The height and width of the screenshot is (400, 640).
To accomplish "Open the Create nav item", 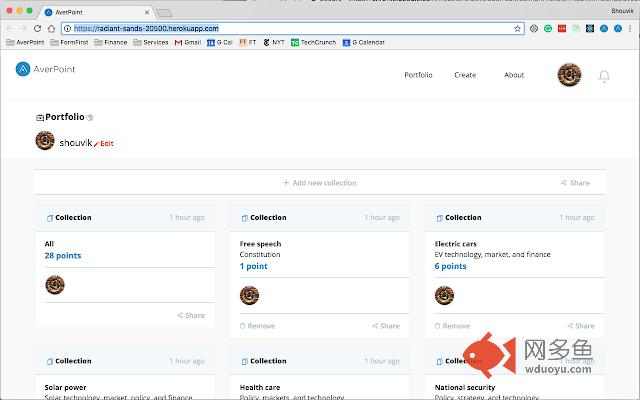I will (465, 75).
